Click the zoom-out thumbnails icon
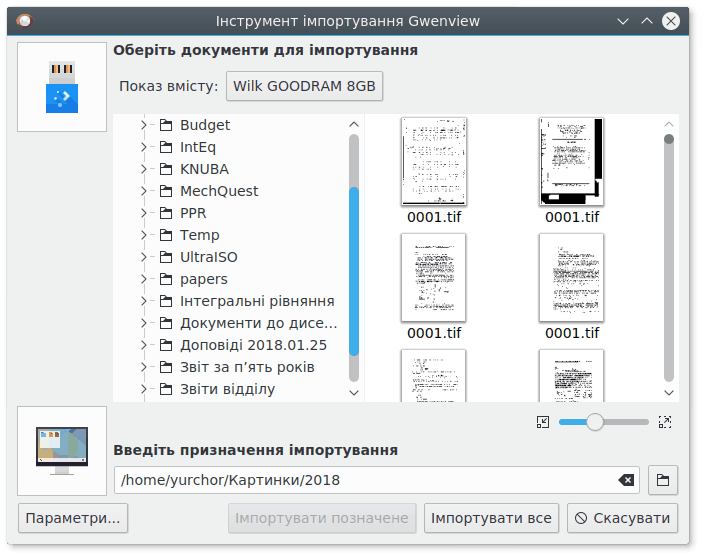Viewport: 702px width, 557px height. (x=543, y=422)
